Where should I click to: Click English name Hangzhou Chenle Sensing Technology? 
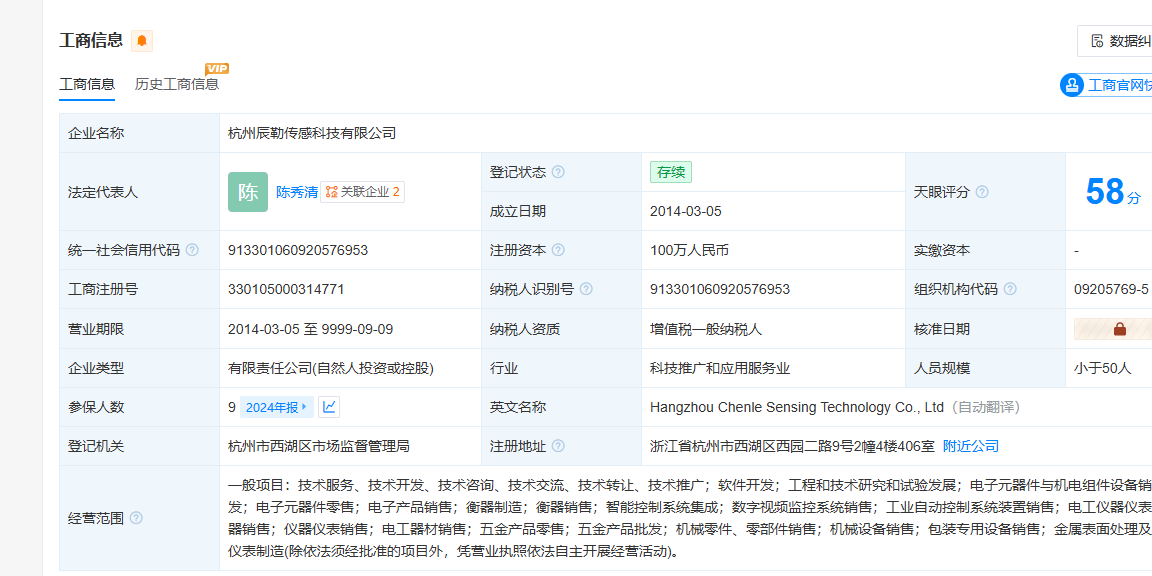(x=796, y=407)
